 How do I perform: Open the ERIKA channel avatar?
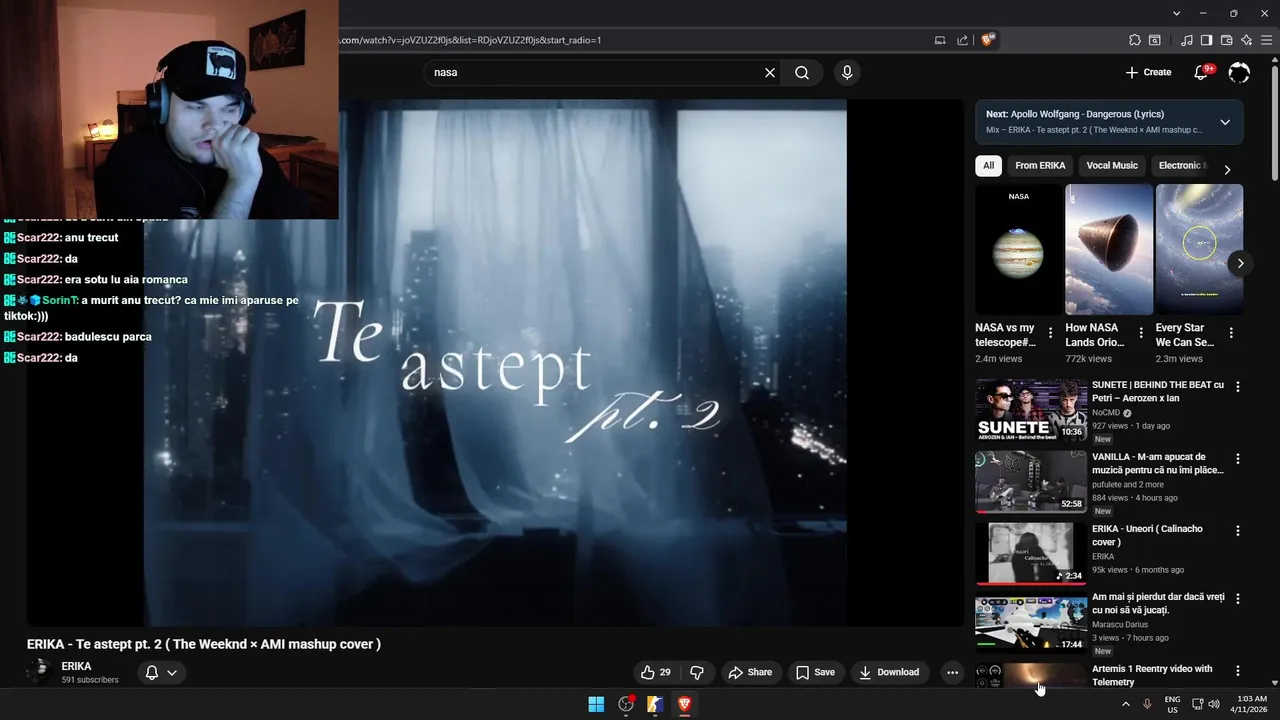point(41,671)
